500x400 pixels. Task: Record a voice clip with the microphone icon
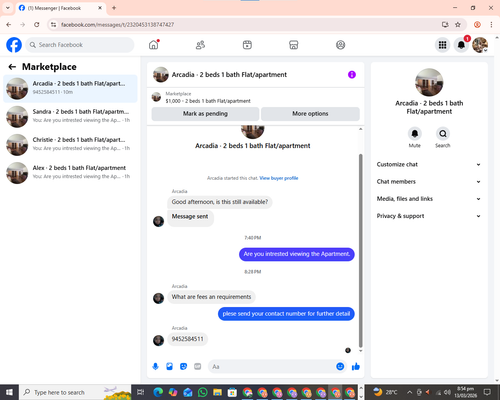pyautogui.click(x=155, y=367)
